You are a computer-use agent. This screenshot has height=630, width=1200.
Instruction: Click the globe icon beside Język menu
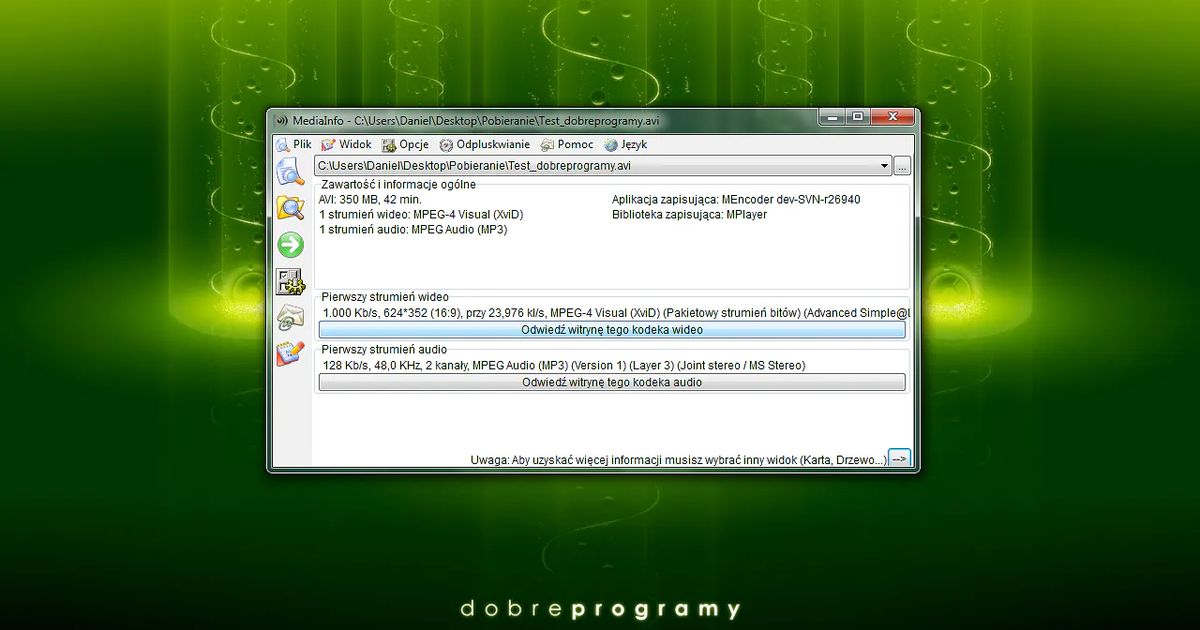click(613, 144)
